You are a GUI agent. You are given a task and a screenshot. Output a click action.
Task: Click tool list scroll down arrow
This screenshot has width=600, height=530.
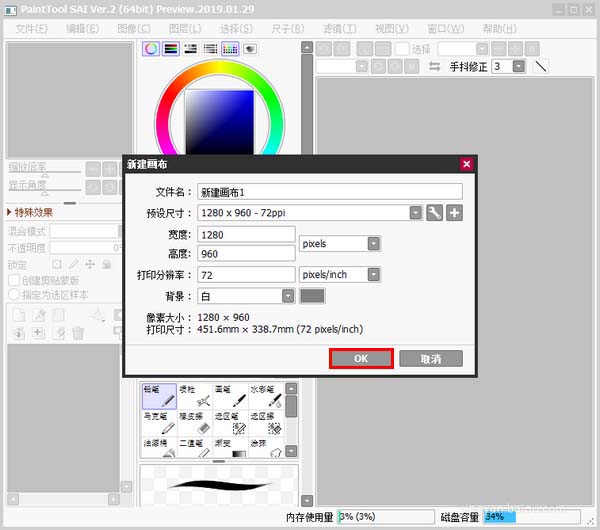(292, 451)
